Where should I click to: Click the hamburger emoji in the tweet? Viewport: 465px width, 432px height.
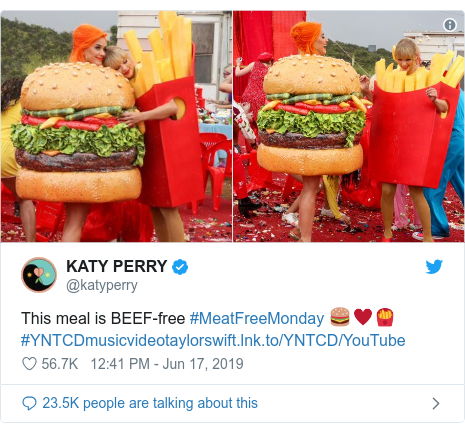pyautogui.click(x=340, y=317)
